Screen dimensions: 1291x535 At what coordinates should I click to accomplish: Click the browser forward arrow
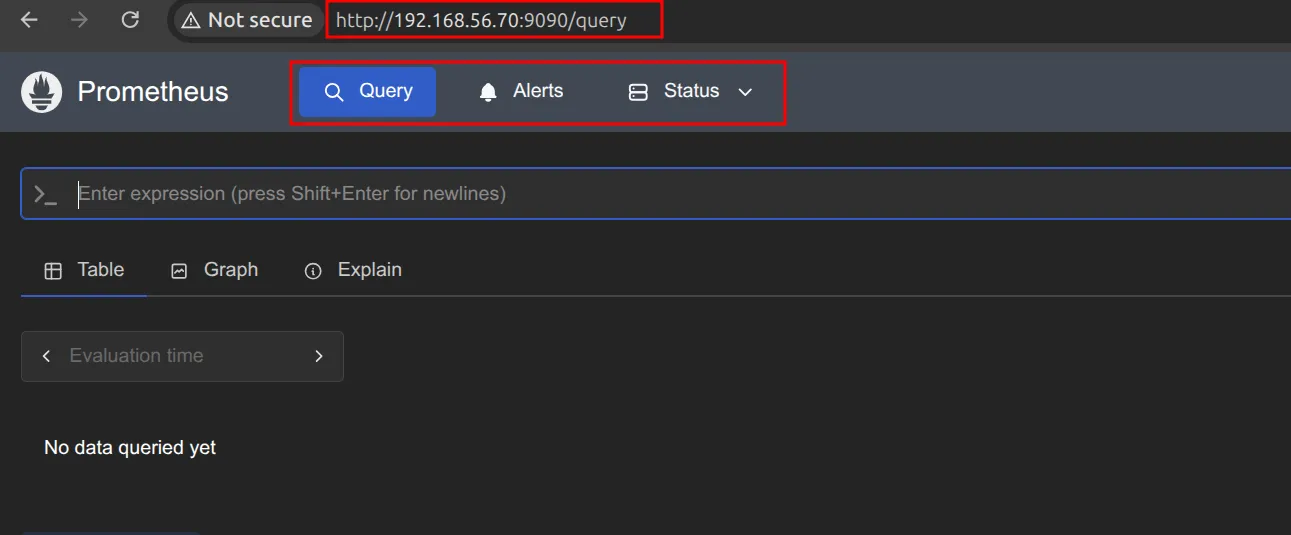coord(79,20)
